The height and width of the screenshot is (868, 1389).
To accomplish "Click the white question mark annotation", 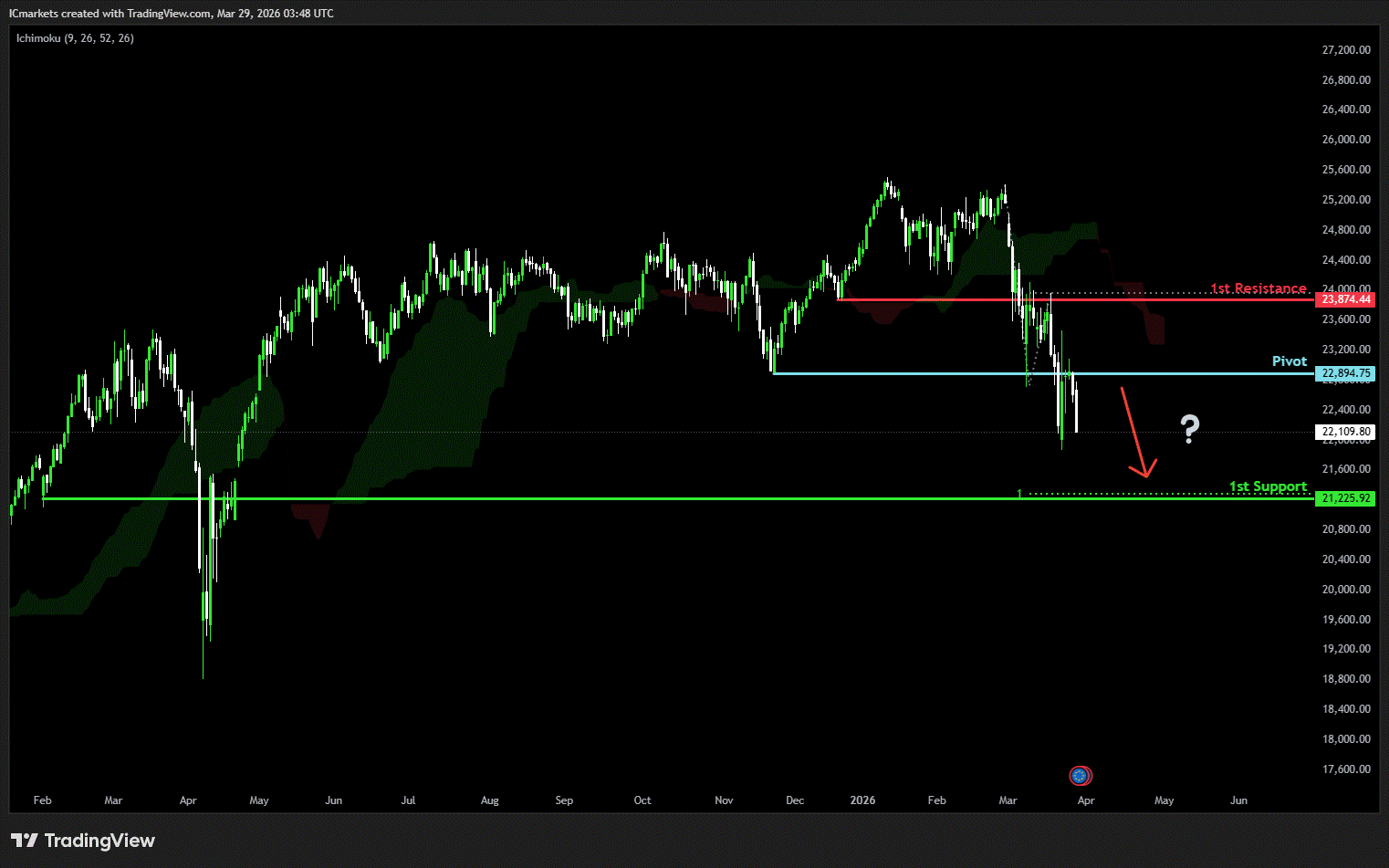I will tap(1189, 428).
